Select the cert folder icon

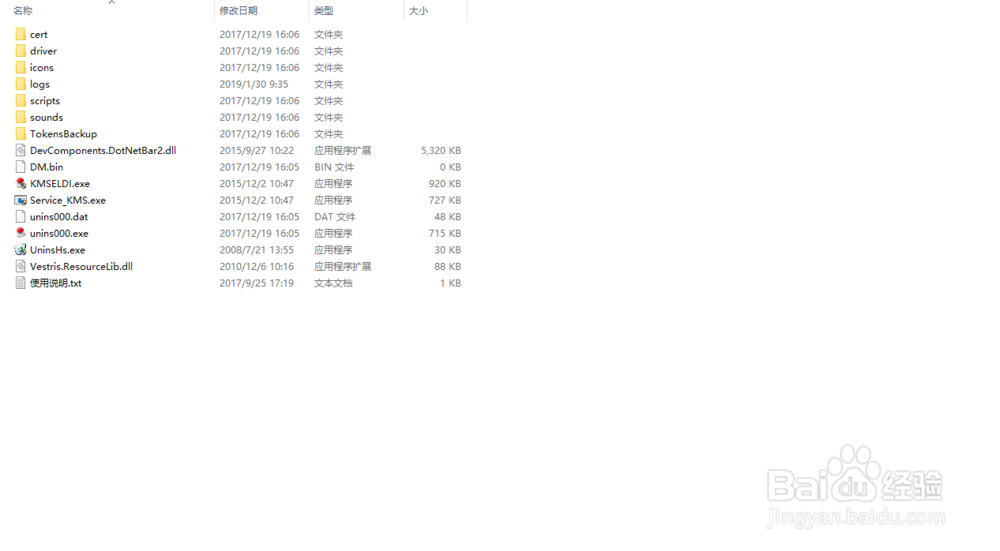click(20, 34)
